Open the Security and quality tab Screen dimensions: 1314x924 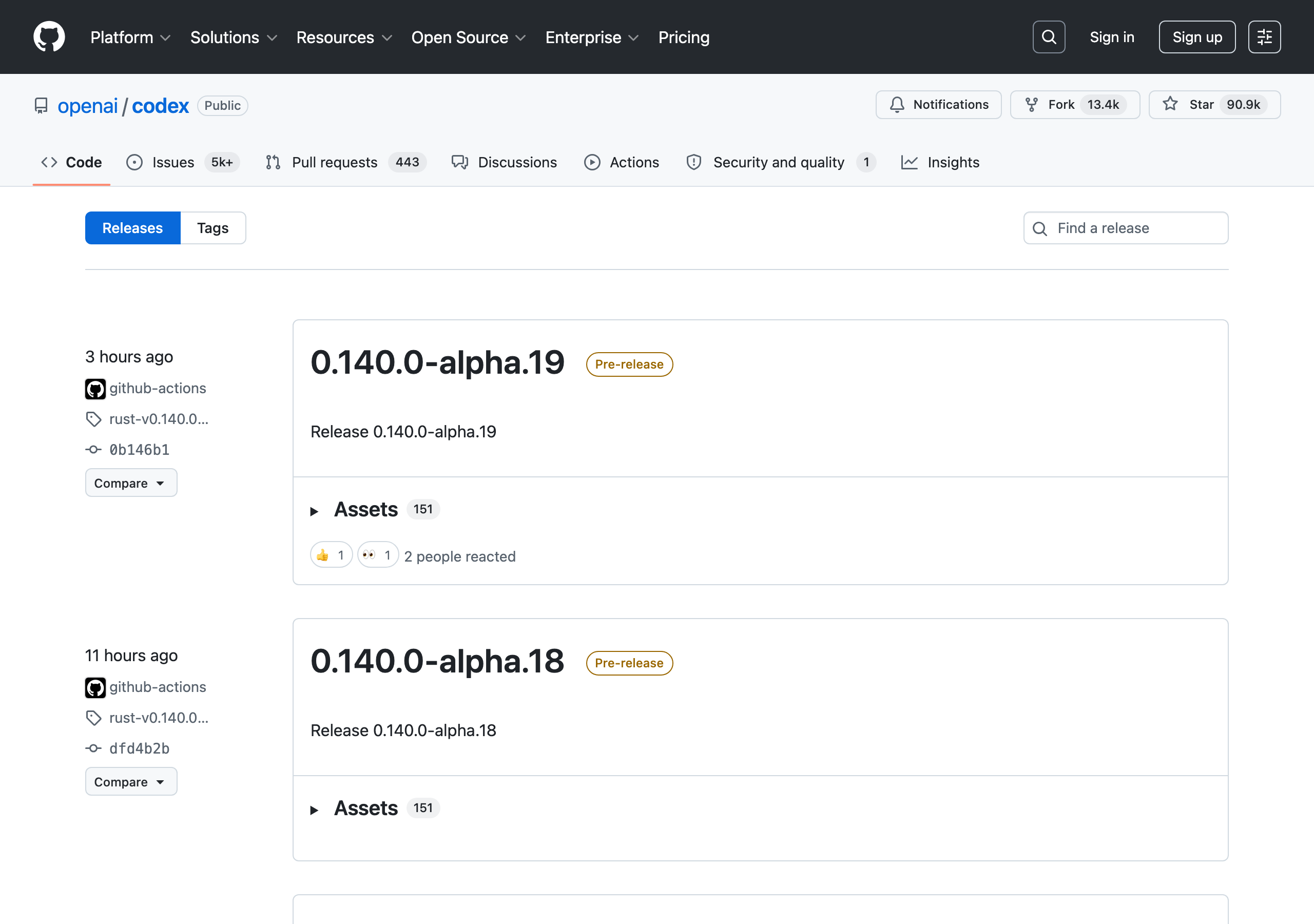pyautogui.click(x=781, y=163)
